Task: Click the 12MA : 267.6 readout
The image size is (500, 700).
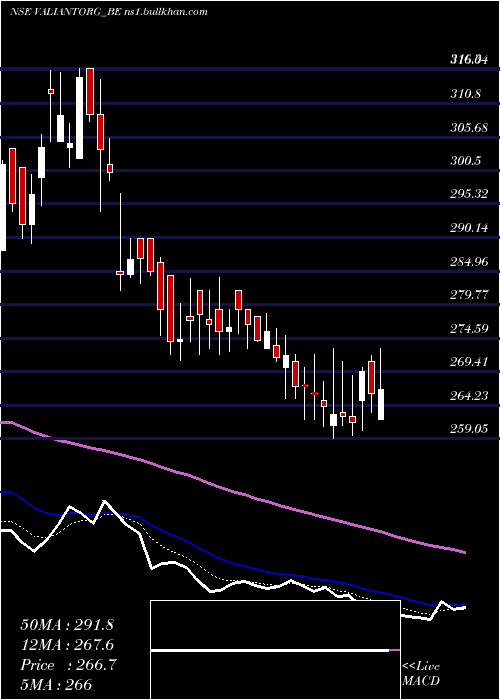Action: coord(67,645)
